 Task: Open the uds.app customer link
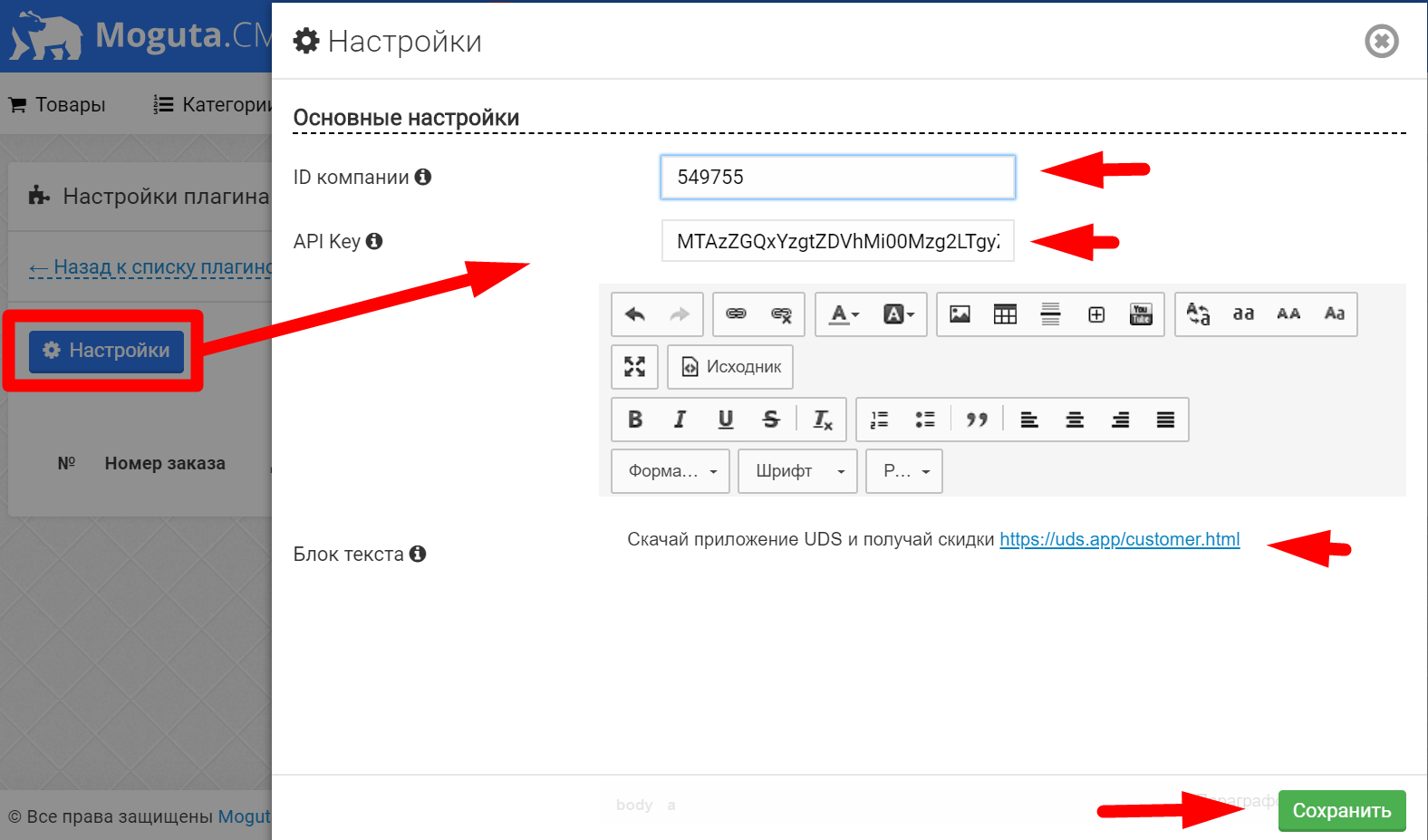click(x=1120, y=540)
